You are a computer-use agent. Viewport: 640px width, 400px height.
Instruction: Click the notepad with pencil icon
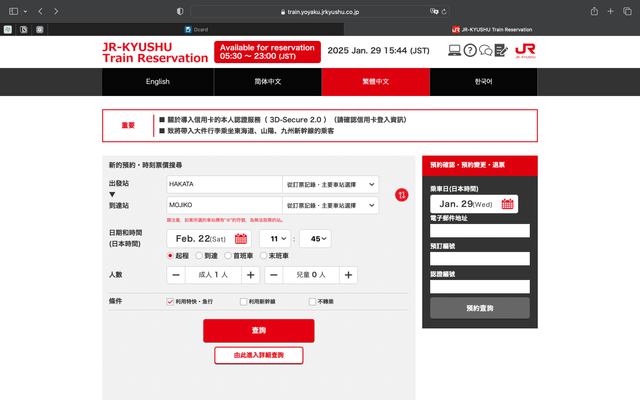coord(501,51)
